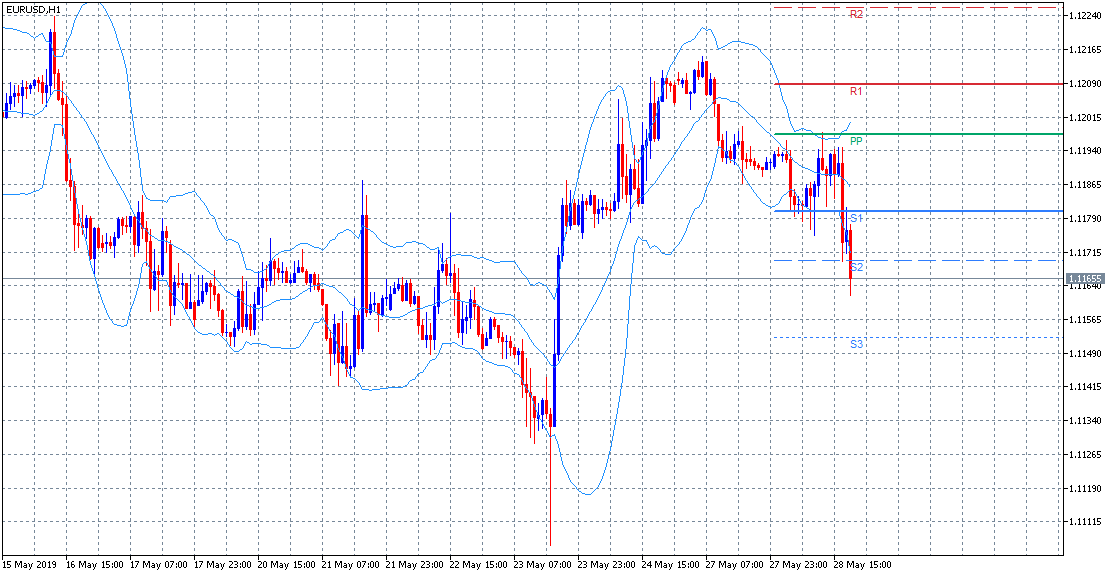The image size is (1116, 576).
Task: Click the 15 May 2019 date label
Action: [x=27, y=564]
